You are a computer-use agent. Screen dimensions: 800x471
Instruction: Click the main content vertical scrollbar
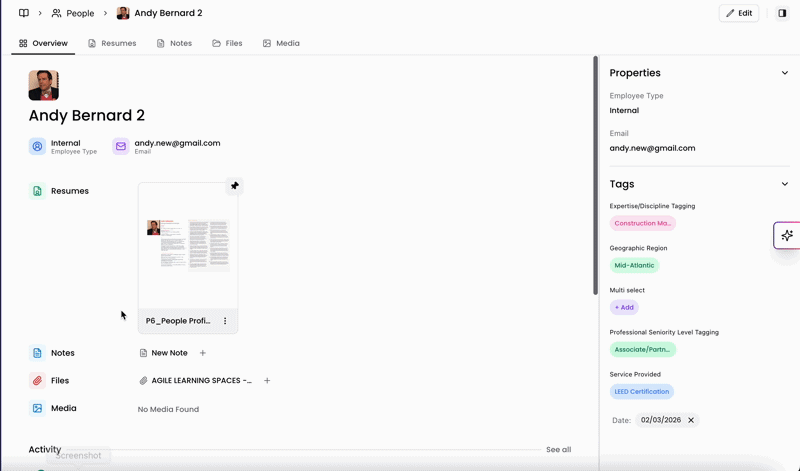coord(595,175)
